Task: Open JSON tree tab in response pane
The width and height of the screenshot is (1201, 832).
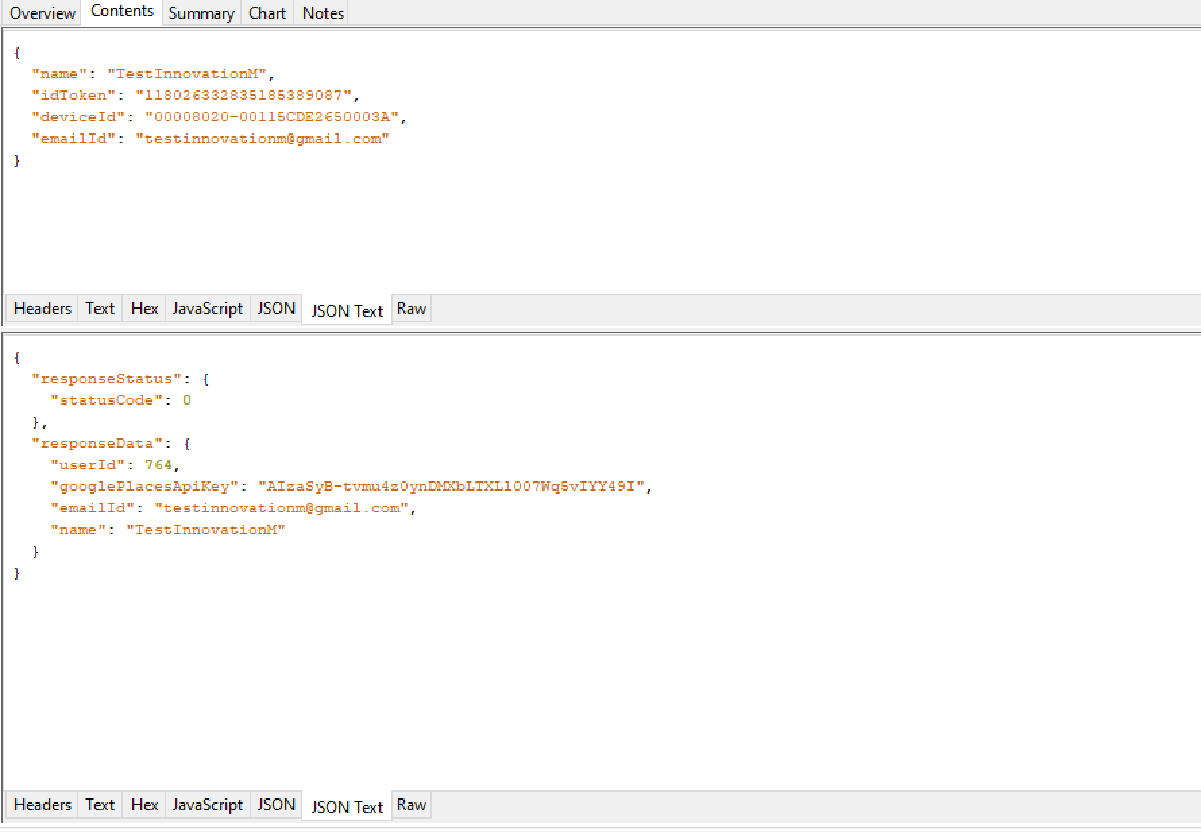Action: (x=276, y=804)
